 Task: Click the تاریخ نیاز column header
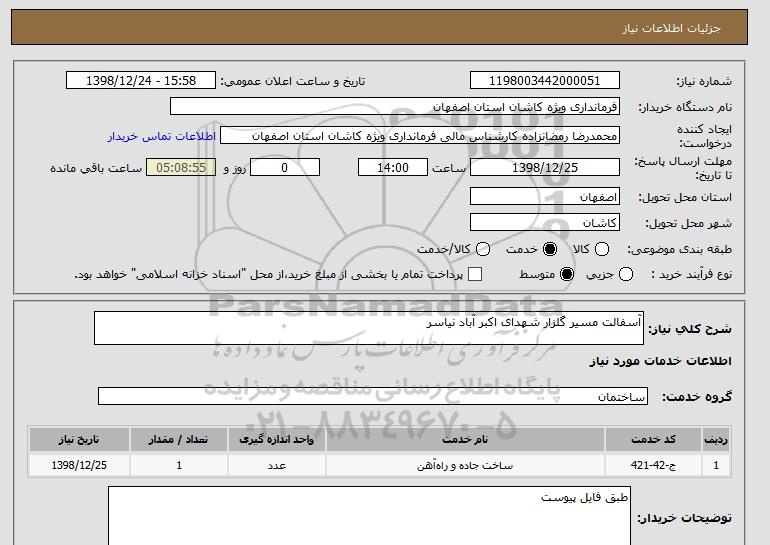[79, 439]
